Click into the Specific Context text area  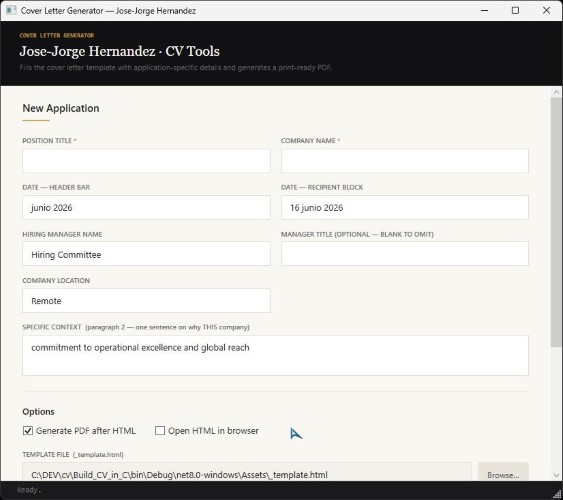[275, 355]
